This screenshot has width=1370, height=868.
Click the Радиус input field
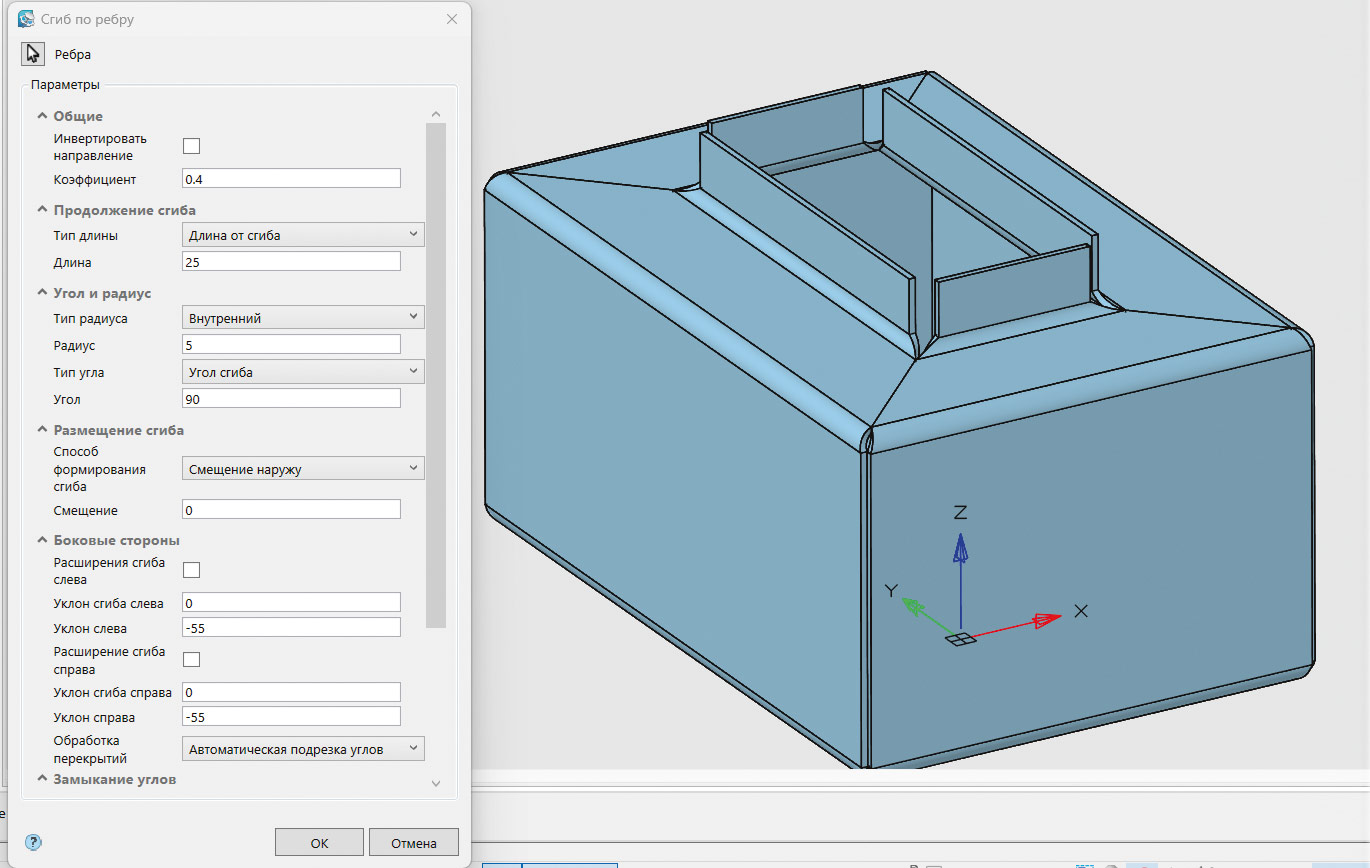[x=291, y=345]
